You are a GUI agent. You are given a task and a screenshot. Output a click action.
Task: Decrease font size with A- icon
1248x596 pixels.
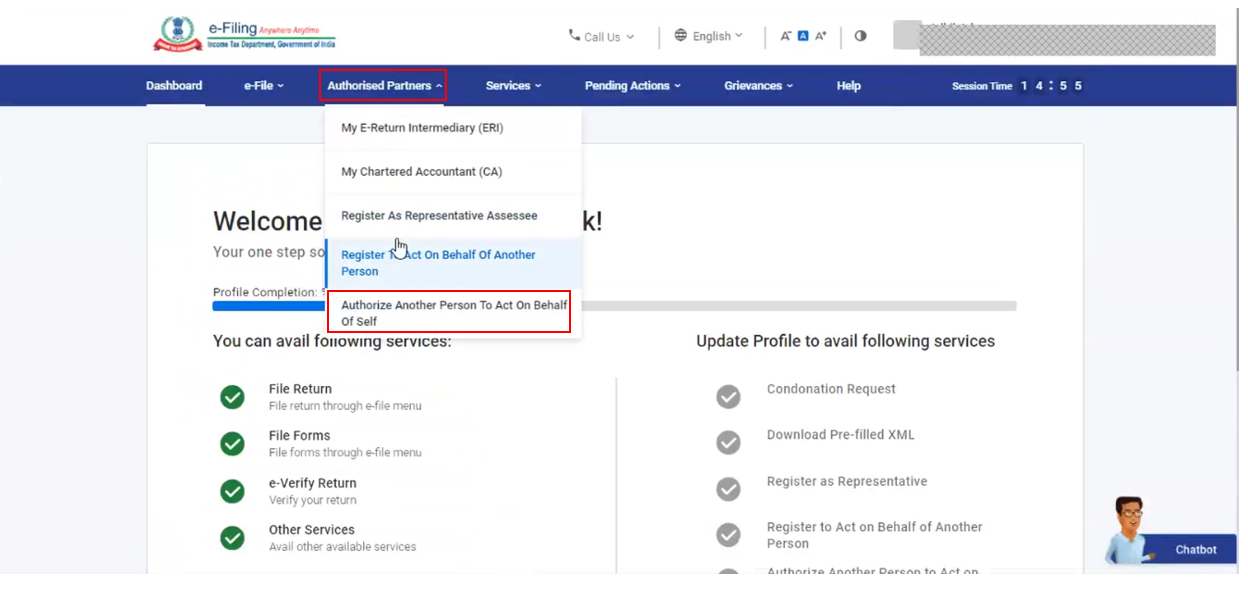point(786,36)
